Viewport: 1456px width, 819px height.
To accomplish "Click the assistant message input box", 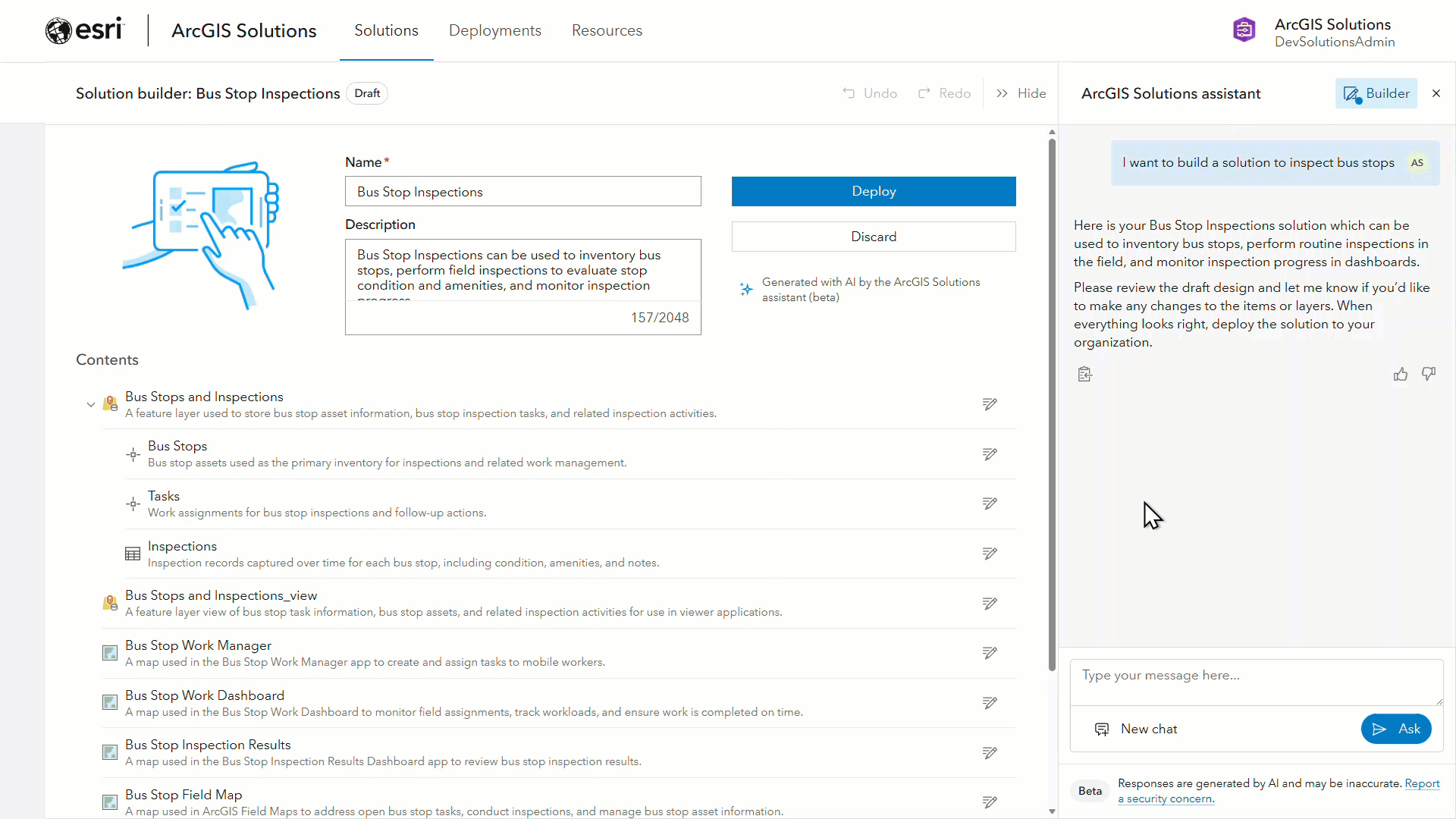I will point(1257,682).
